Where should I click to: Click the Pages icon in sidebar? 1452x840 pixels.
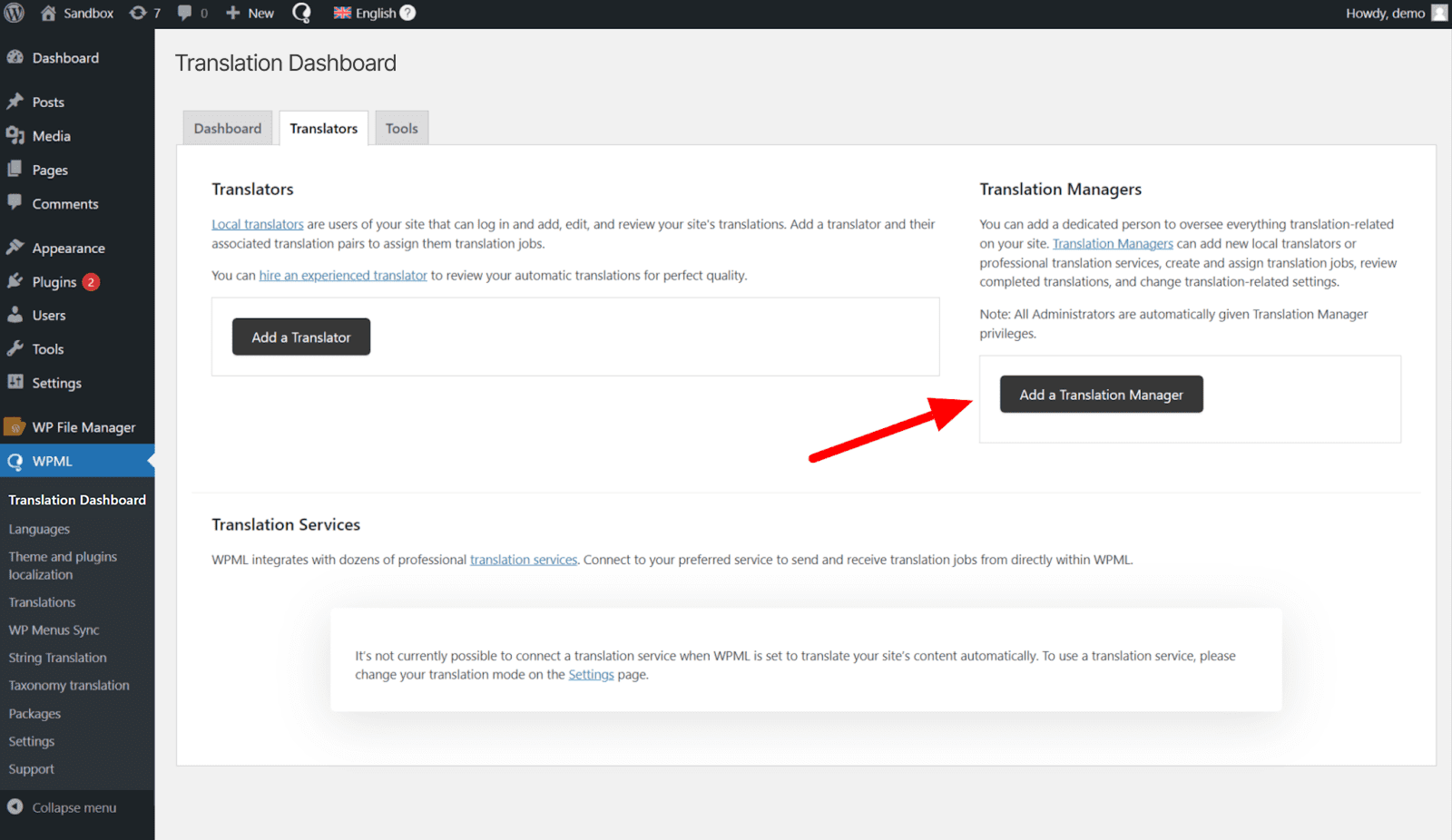15,170
